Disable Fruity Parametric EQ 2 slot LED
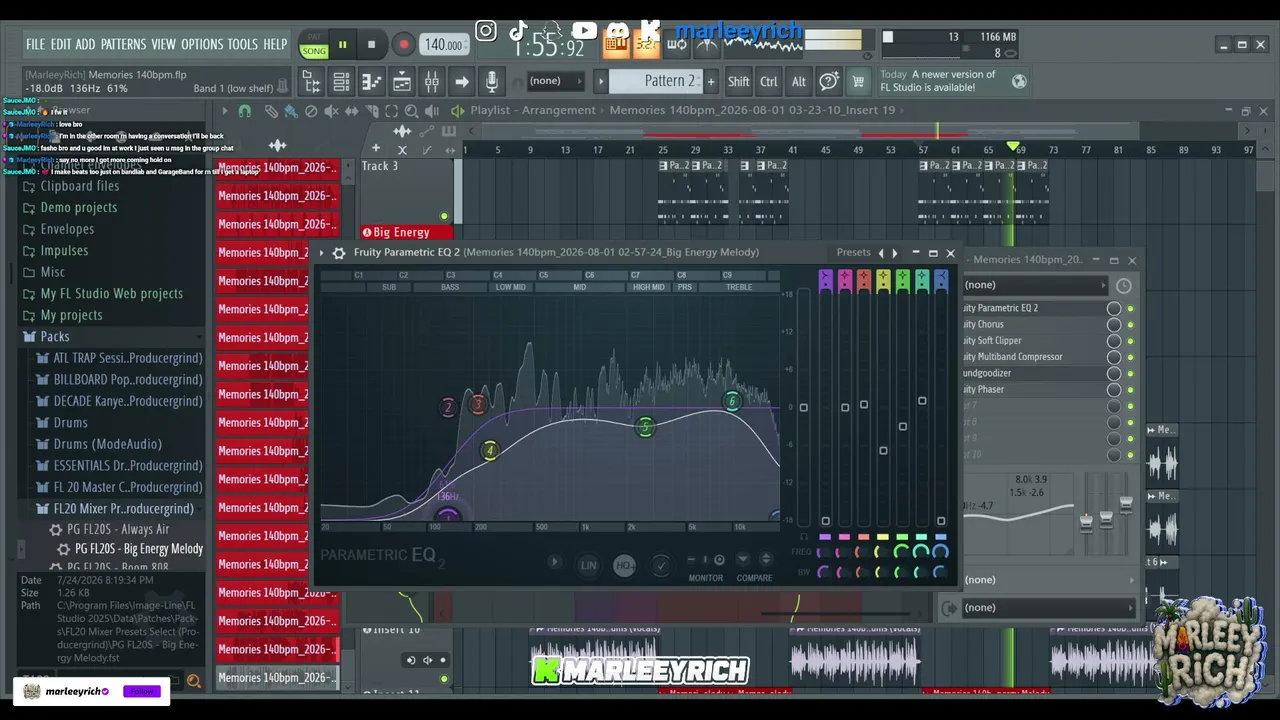 [1130, 308]
